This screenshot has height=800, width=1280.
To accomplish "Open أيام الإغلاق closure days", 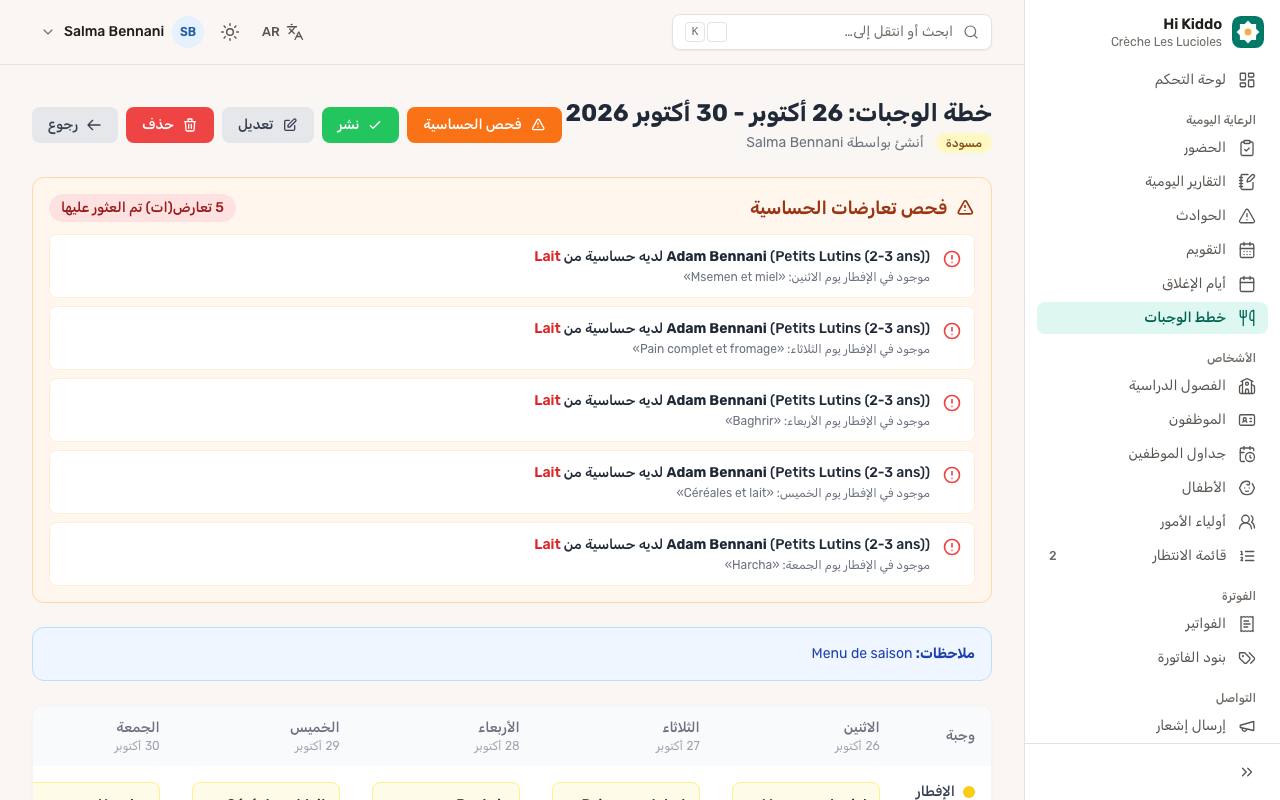I will pyautogui.click(x=1152, y=284).
